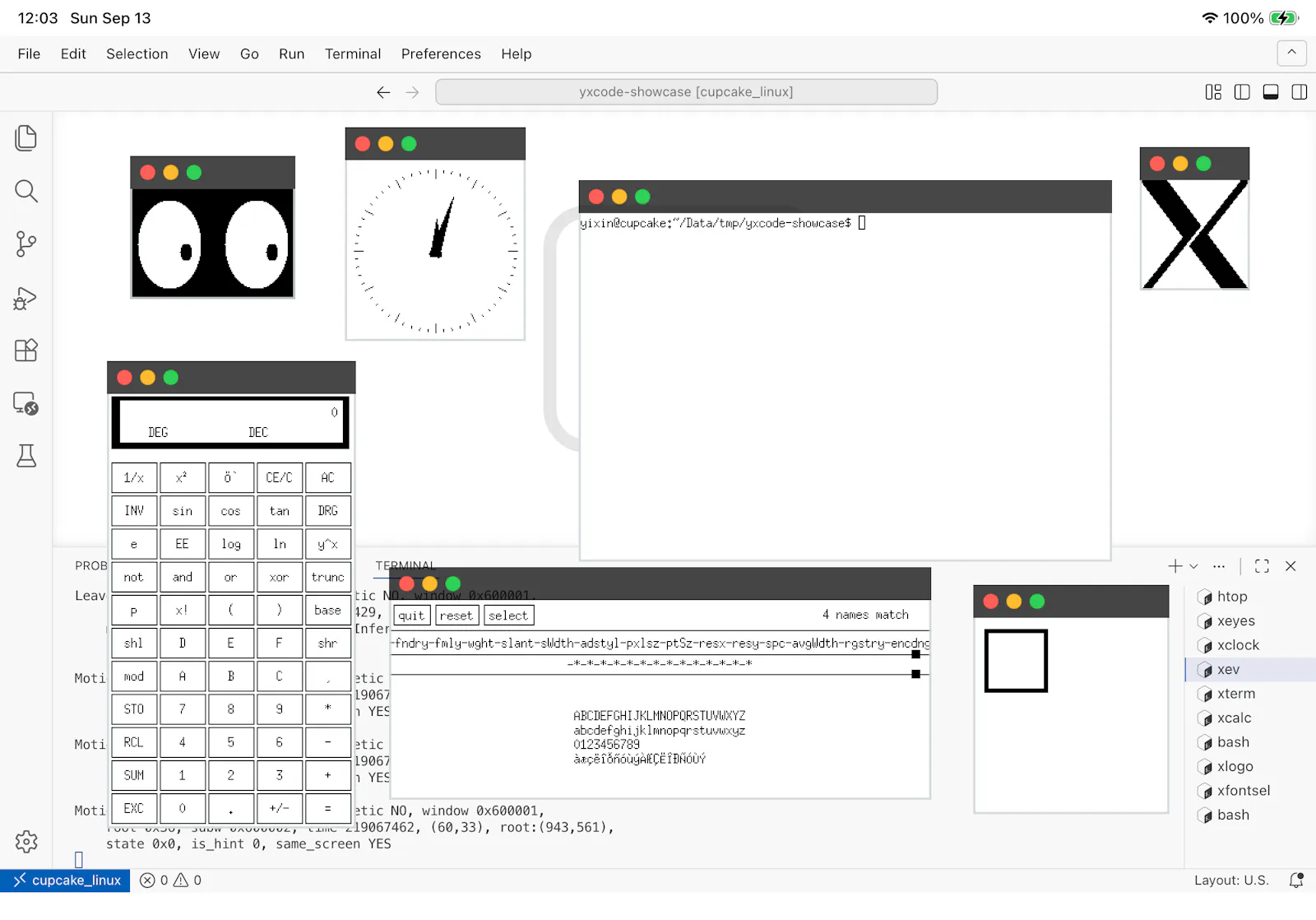Viewport: 1316px width, 920px height.
Task: Close the terminal panel
Action: [x=1291, y=566]
